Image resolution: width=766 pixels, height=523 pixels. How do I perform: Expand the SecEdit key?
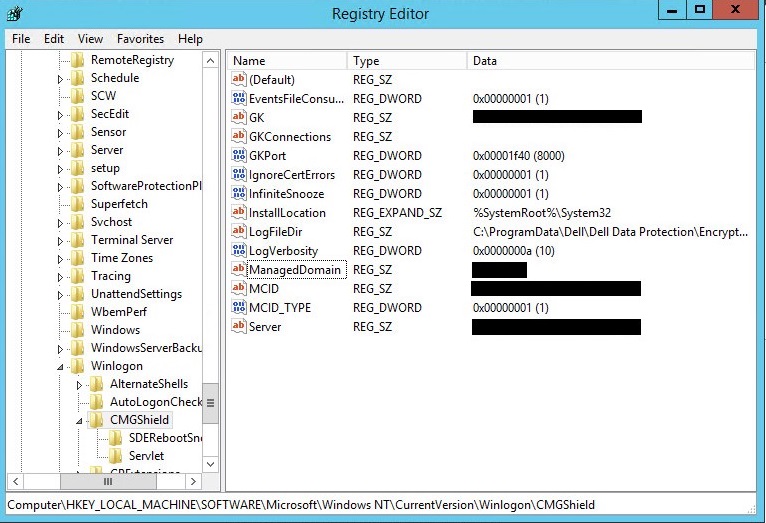pyautogui.click(x=60, y=115)
